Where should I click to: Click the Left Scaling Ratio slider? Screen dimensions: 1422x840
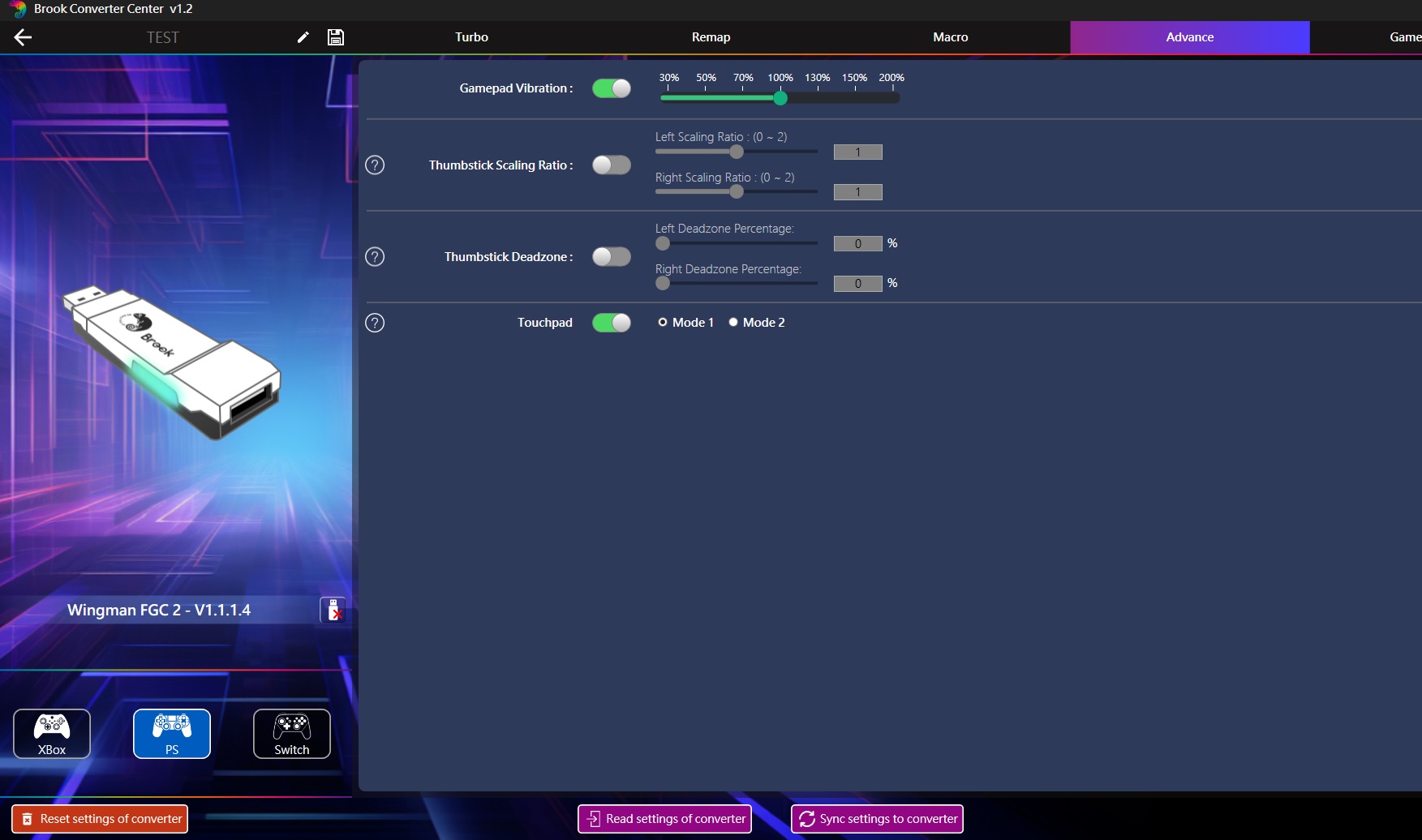[737, 152]
